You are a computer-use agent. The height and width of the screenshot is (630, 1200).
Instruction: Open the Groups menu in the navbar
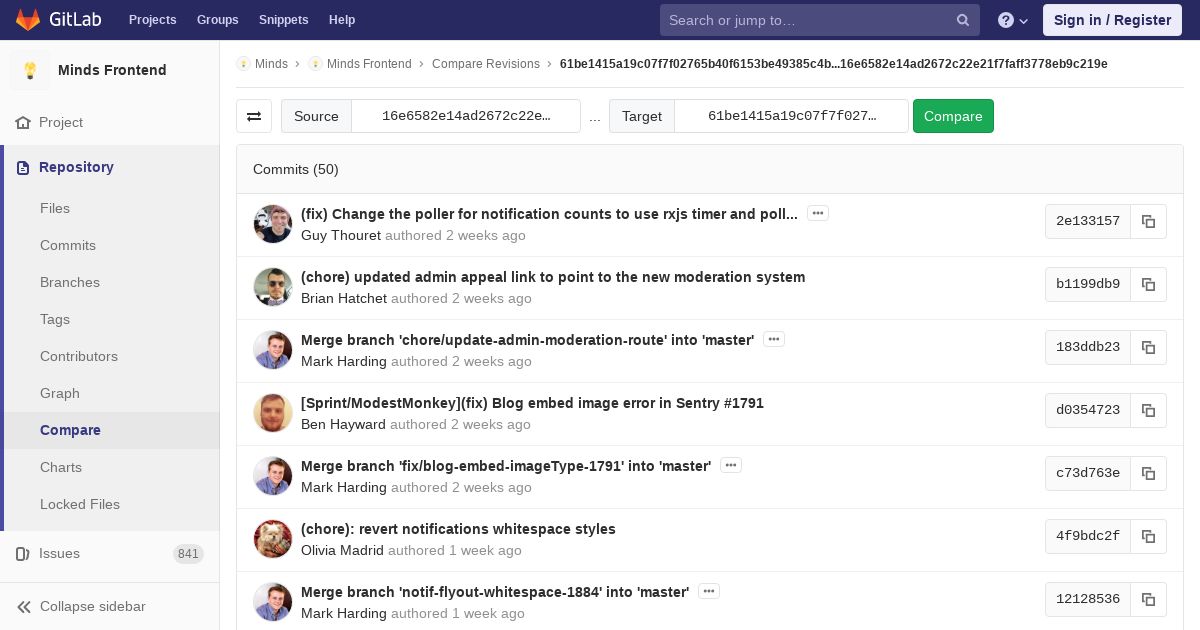click(218, 20)
